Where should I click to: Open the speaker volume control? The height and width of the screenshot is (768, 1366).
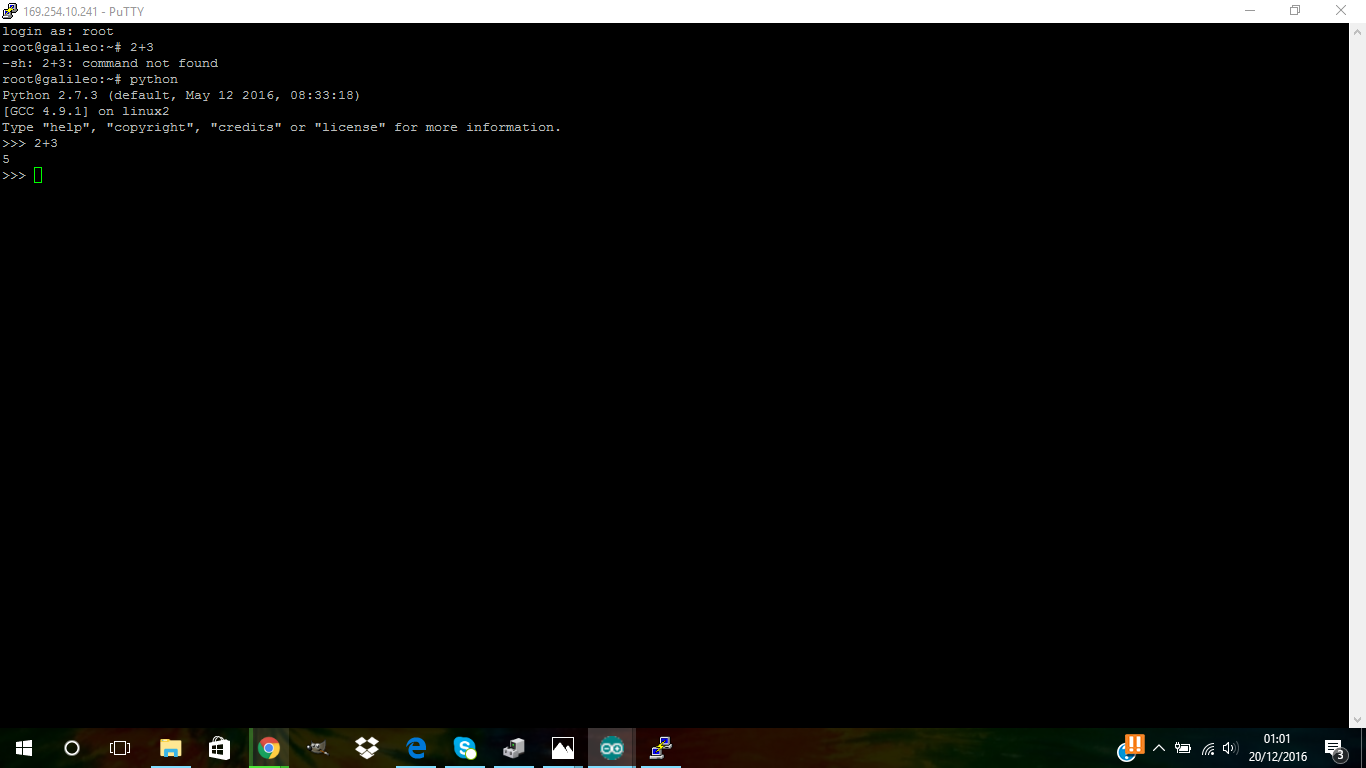pyautogui.click(x=1230, y=748)
